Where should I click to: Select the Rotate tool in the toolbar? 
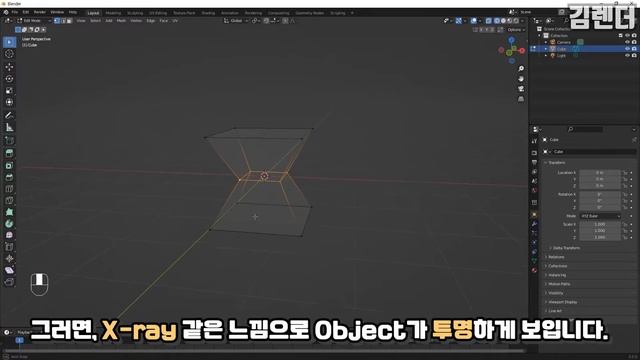click(9, 78)
